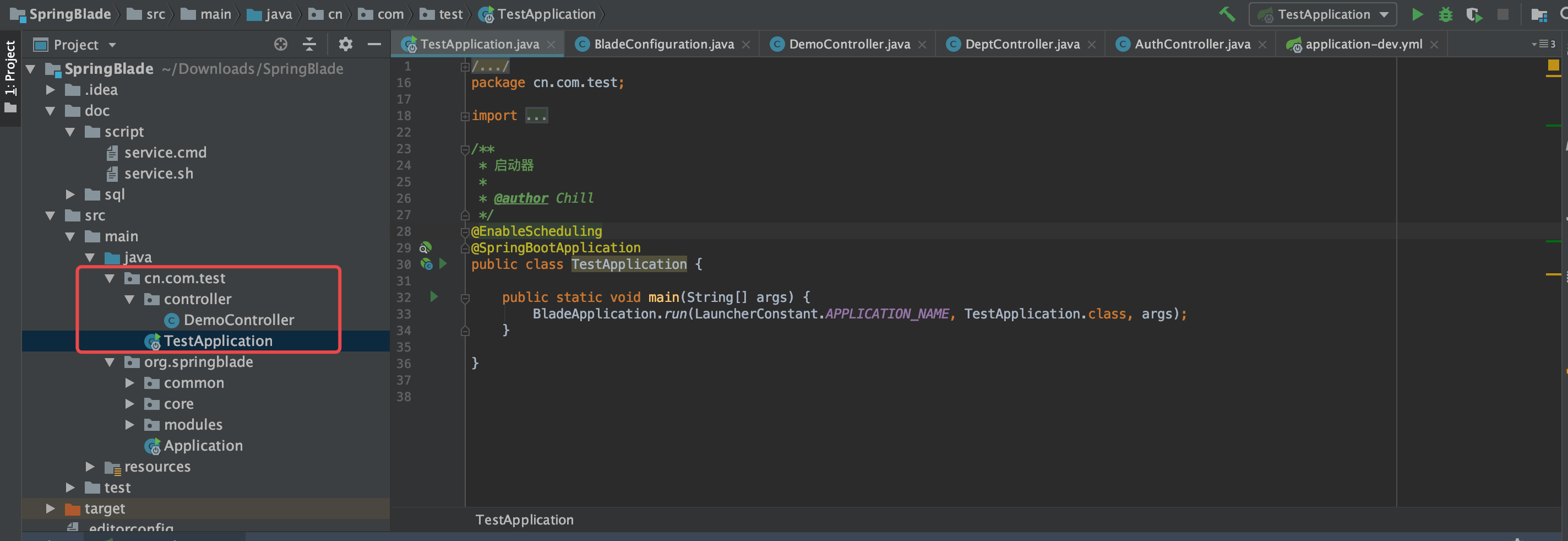This screenshot has width=1568, height=541.
Task: Click Spring gutter icon on line 30
Action: [x=426, y=264]
